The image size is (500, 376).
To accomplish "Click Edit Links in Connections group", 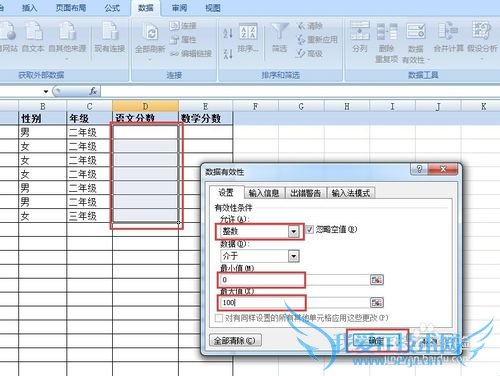I will point(191,53).
